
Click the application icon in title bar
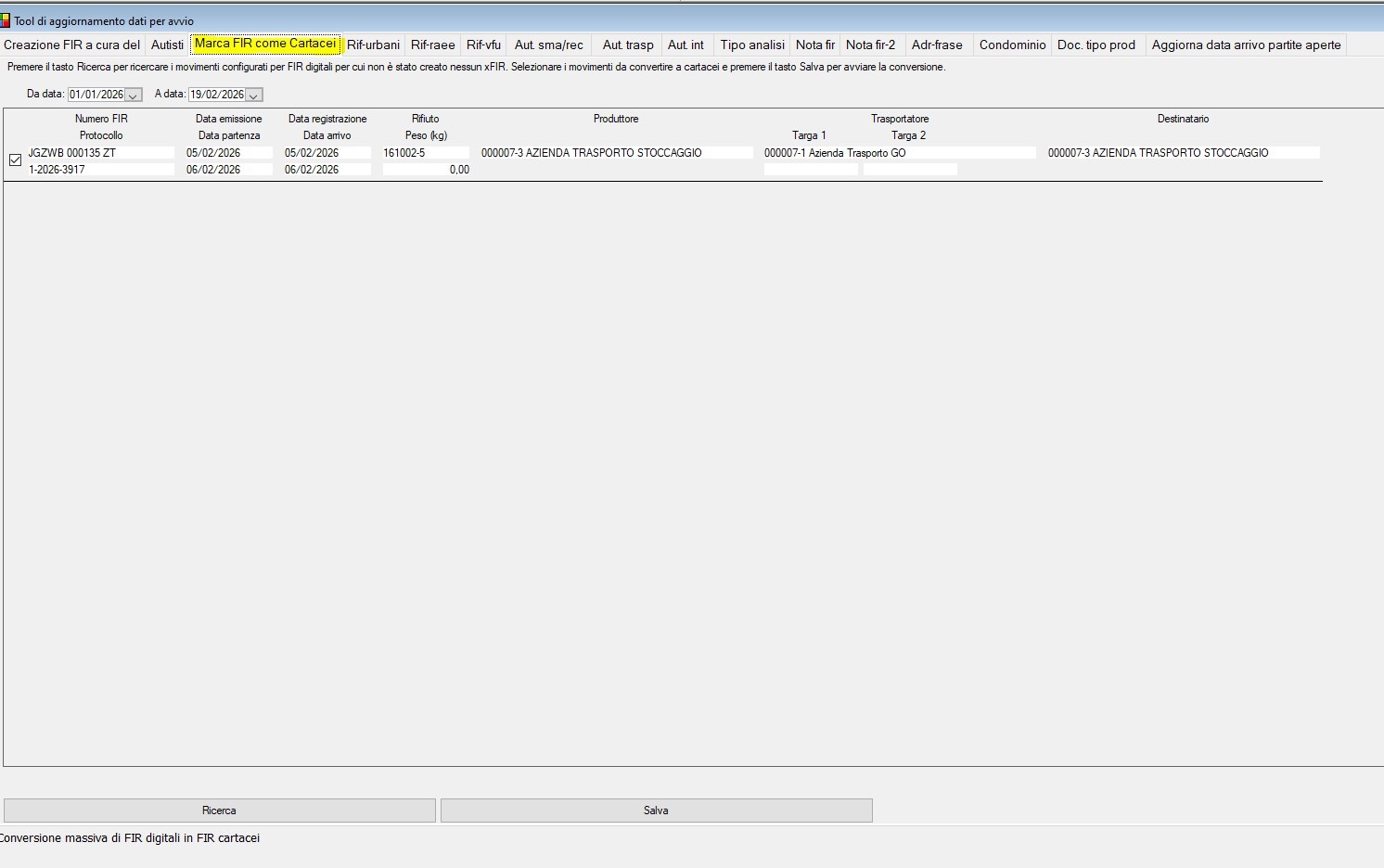tap(5, 20)
